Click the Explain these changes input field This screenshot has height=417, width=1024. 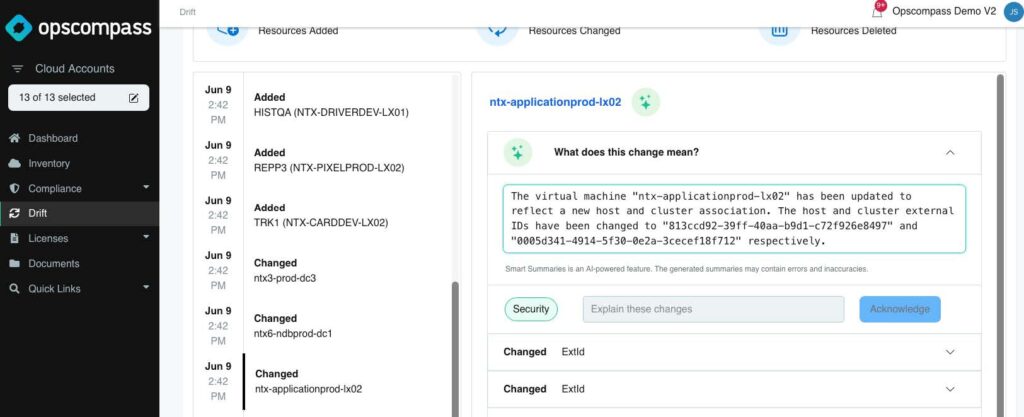(713, 309)
